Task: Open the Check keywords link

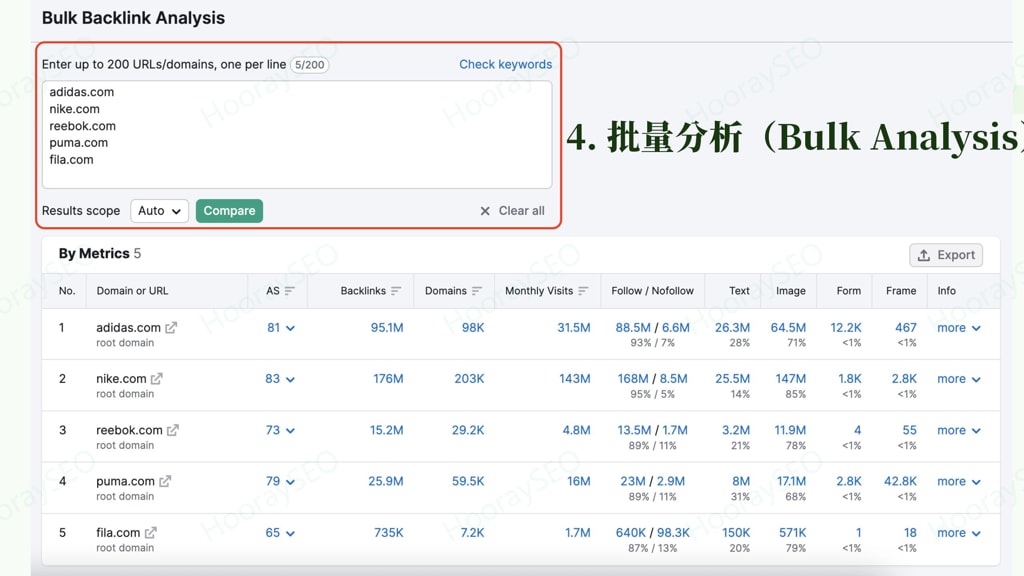Action: [505, 63]
